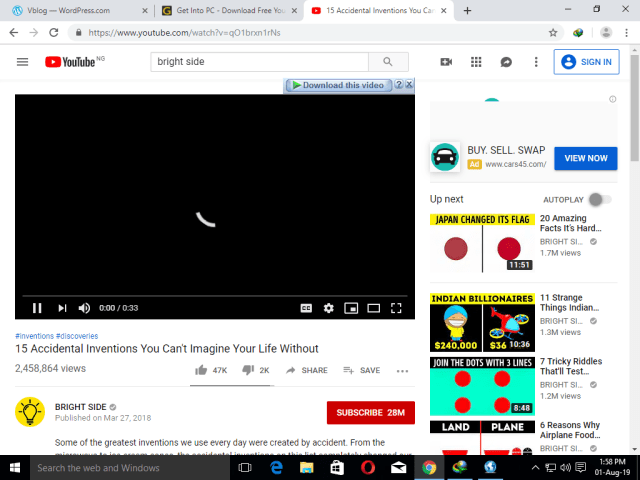The height and width of the screenshot is (480, 640).
Task: Enable the miniplayer
Action: pyautogui.click(x=351, y=308)
